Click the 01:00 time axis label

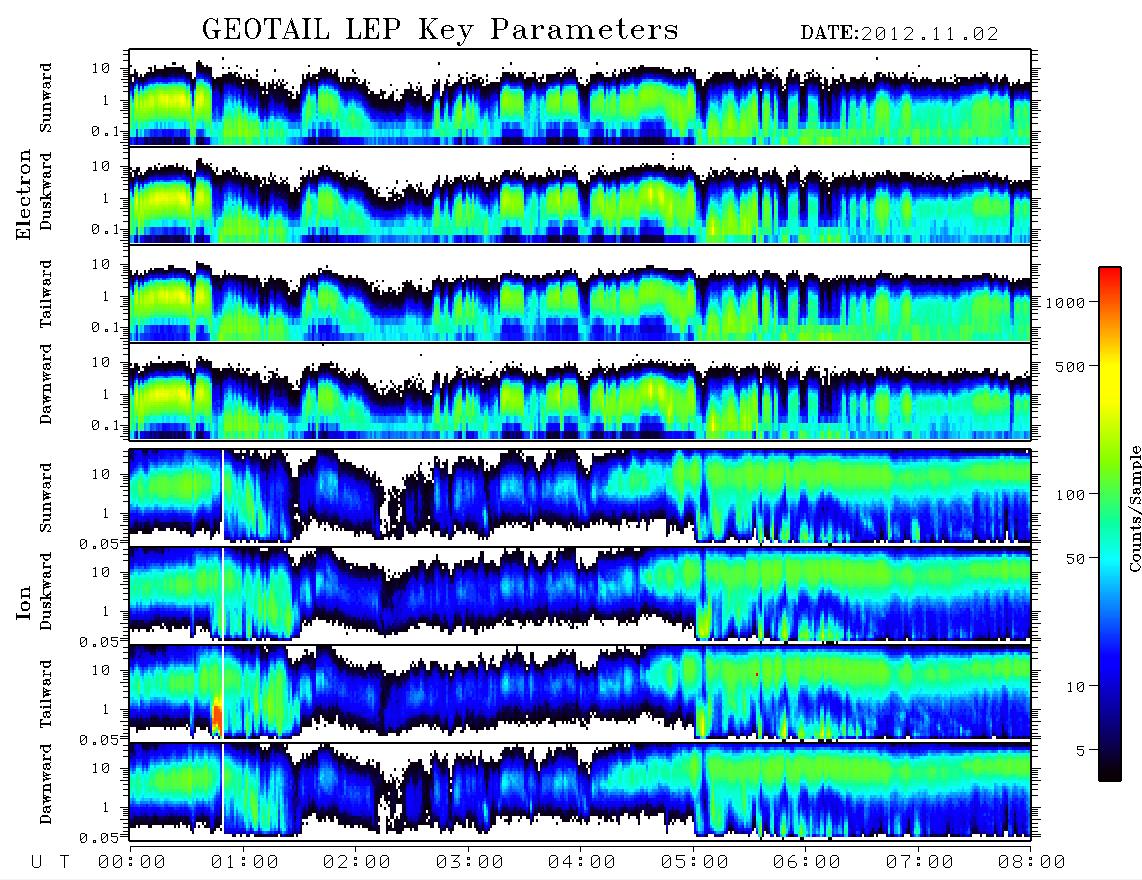point(245,863)
